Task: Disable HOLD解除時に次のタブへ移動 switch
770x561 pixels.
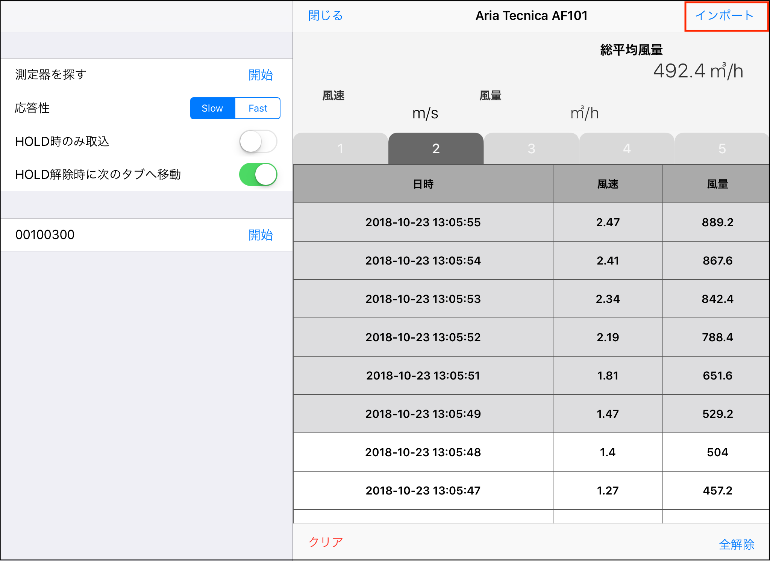Action: click(258, 174)
